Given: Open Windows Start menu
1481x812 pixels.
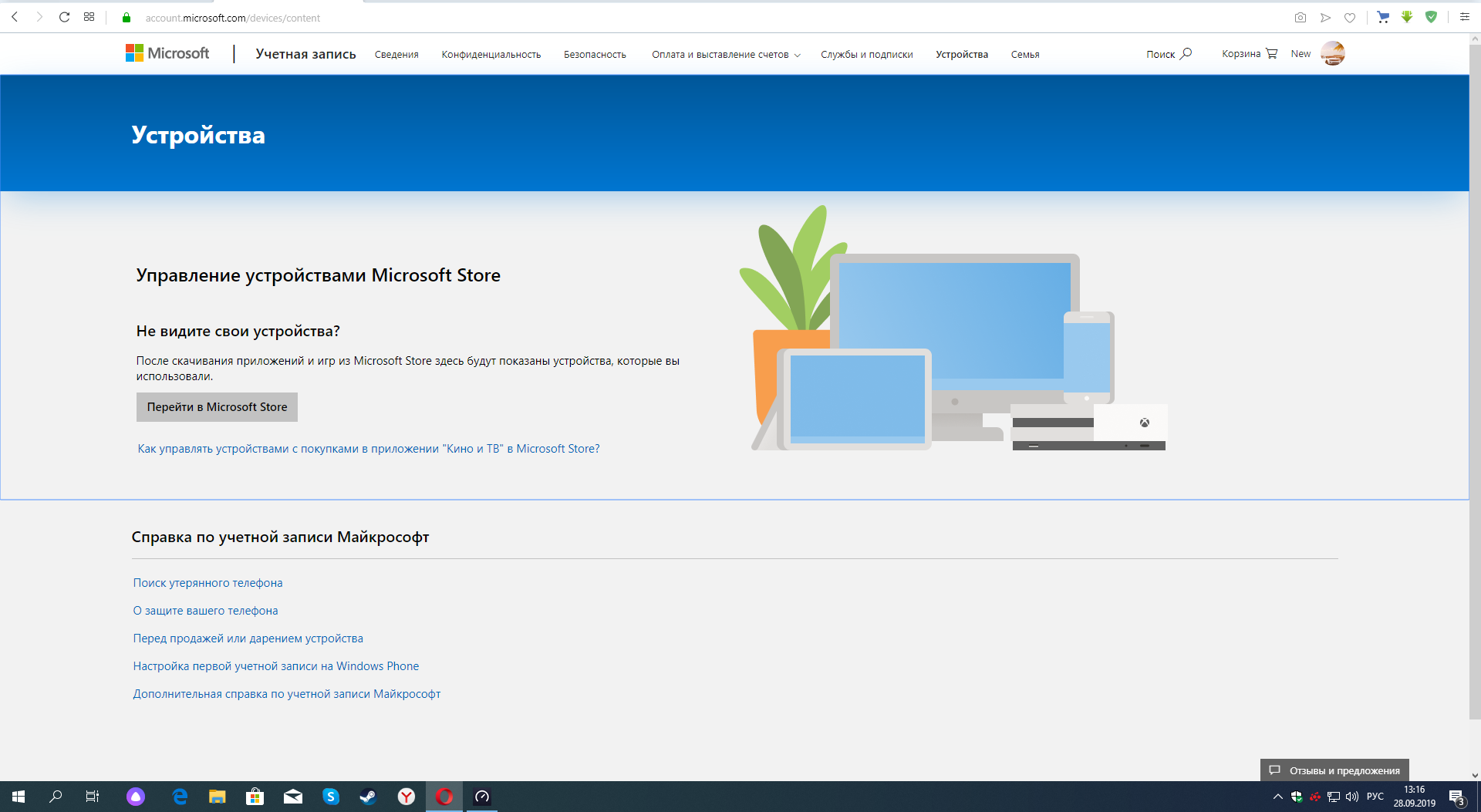Looking at the screenshot, I should (x=19, y=797).
